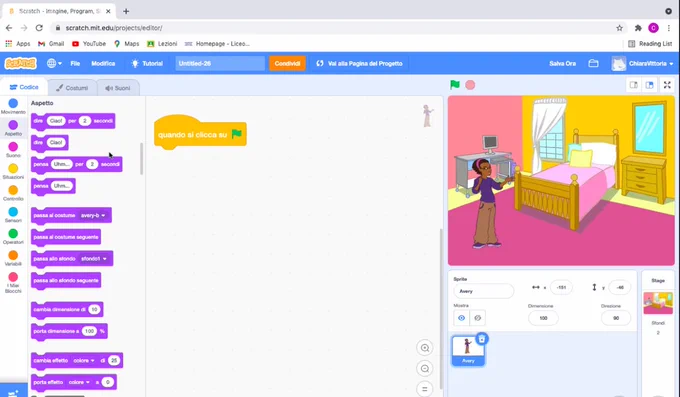680x397 pixels.
Task: Open the Modifica menu
Action: tap(103, 63)
